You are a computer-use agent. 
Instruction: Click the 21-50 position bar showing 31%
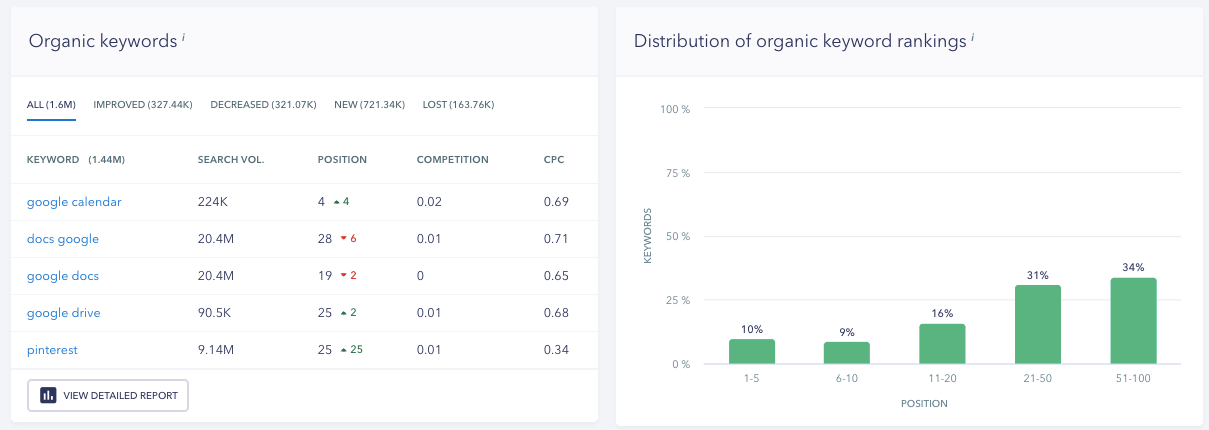(x=1038, y=324)
